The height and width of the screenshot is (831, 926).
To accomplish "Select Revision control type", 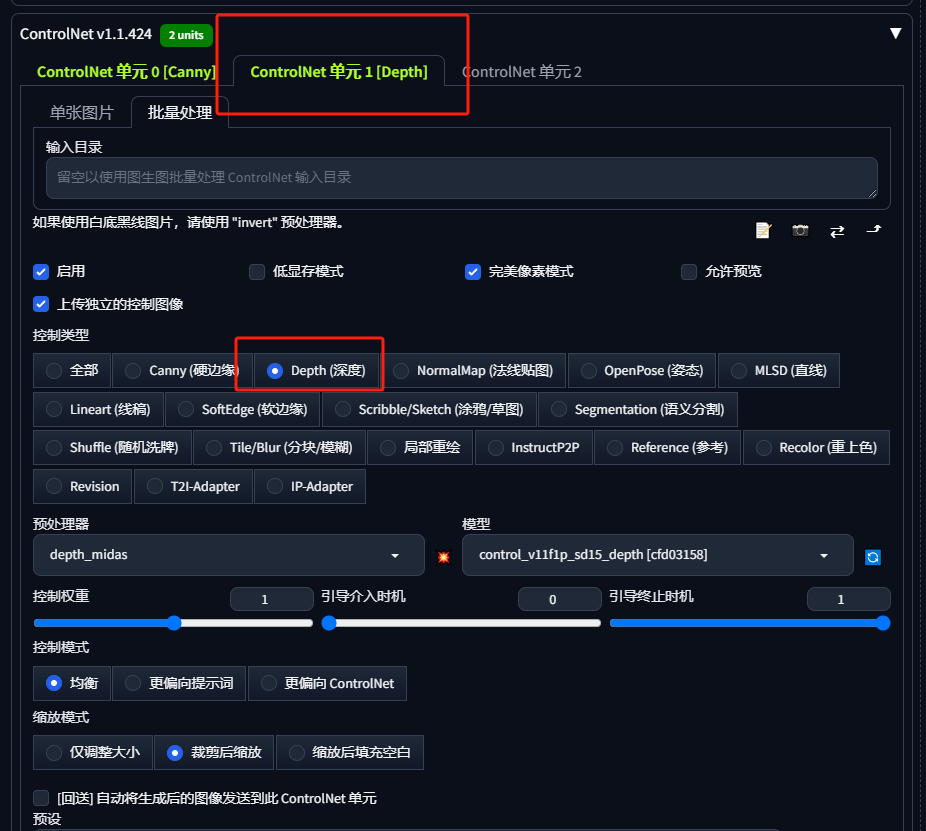I will coord(83,487).
